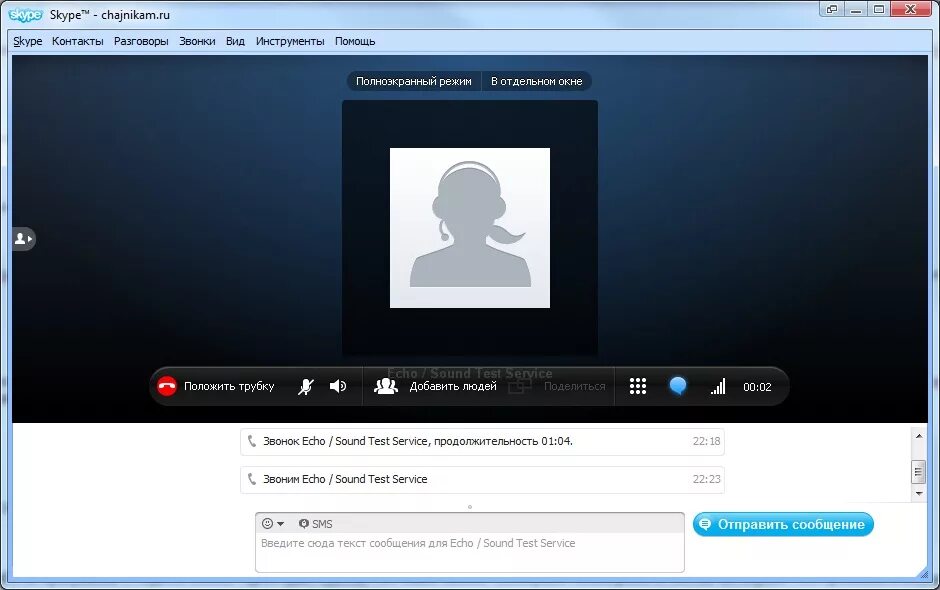Click the Echo service avatar picture

click(x=470, y=228)
